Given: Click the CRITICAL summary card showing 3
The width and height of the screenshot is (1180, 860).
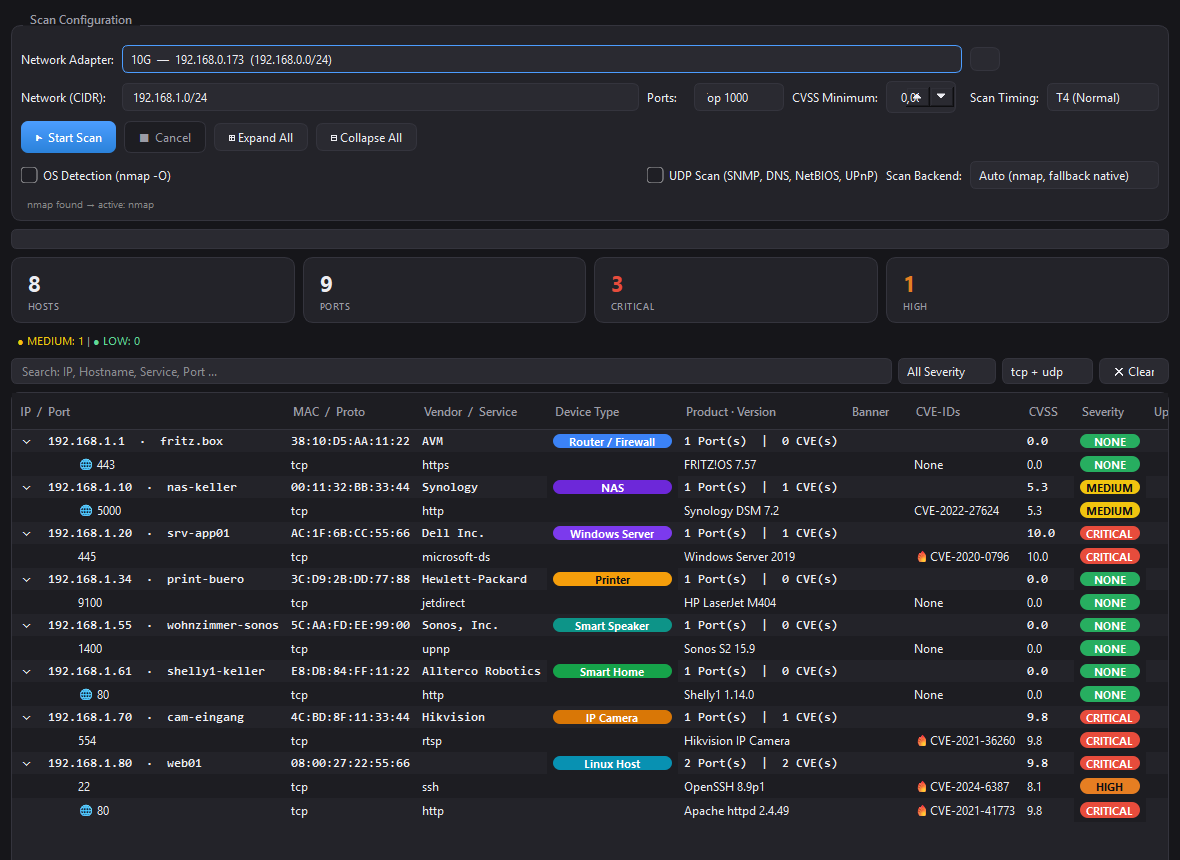Looking at the screenshot, I should click(735, 290).
